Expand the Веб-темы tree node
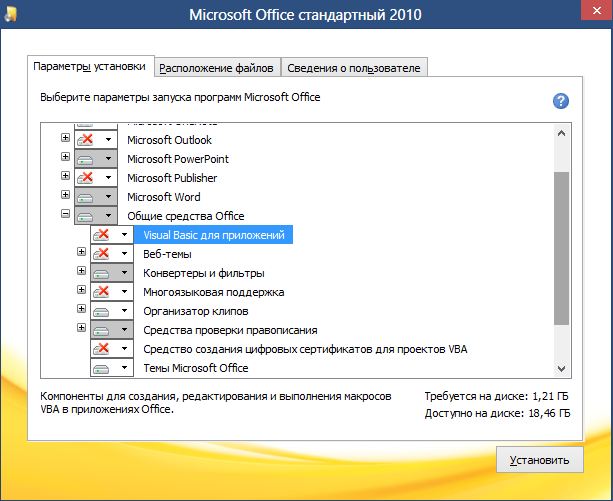Image resolution: width=613 pixels, height=501 pixels. [81, 252]
